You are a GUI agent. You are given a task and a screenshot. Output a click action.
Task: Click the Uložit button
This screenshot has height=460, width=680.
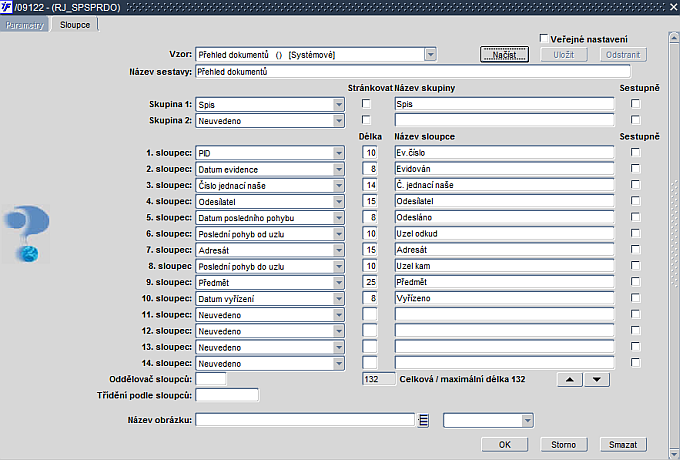click(x=564, y=55)
